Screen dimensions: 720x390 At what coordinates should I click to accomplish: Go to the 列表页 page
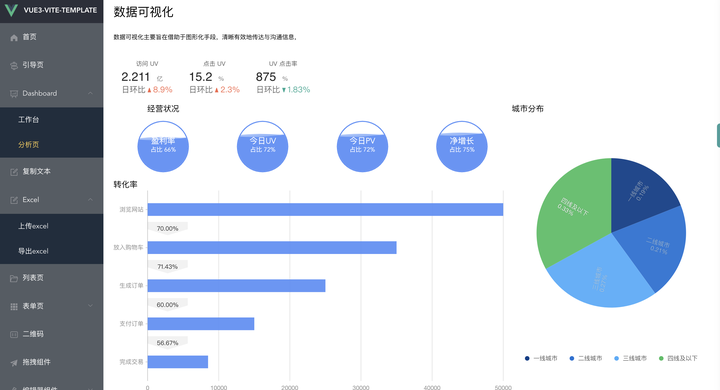[51, 278]
